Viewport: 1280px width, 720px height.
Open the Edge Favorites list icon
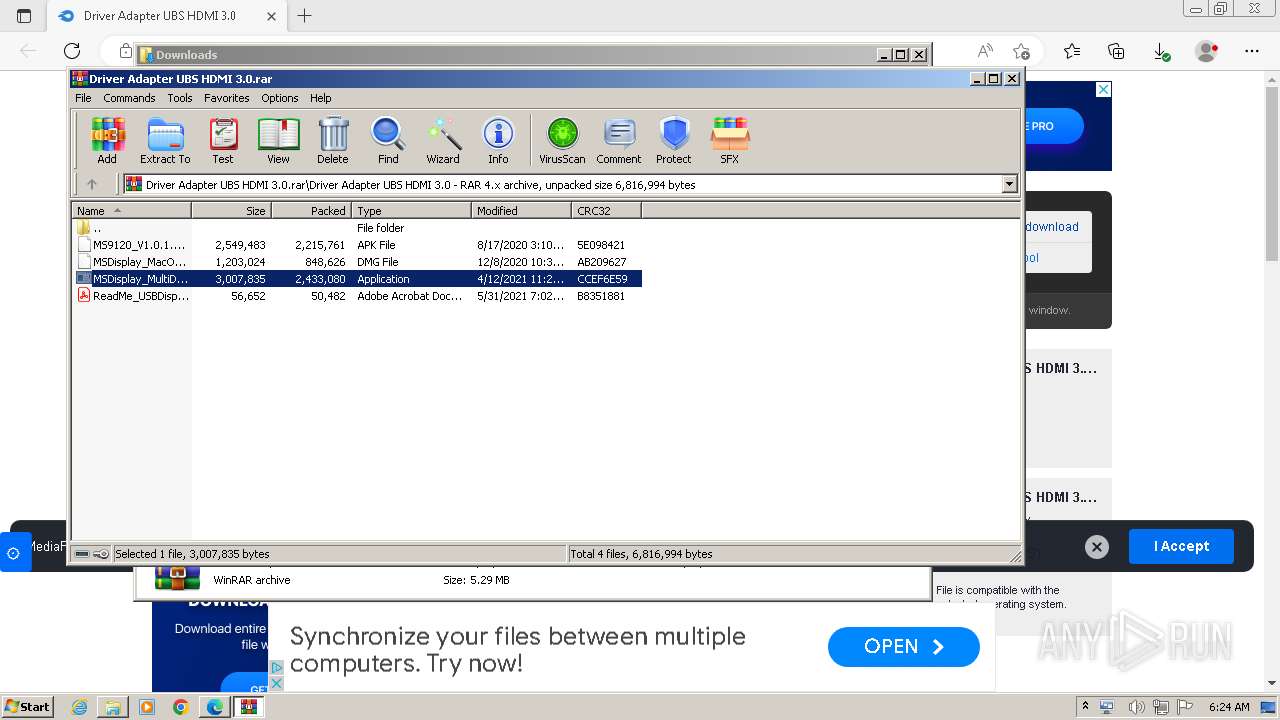1072,51
